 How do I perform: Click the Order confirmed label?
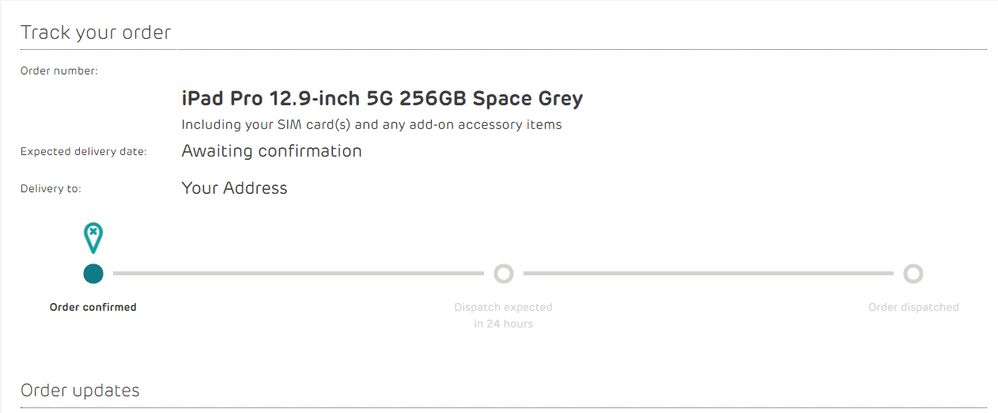click(93, 307)
